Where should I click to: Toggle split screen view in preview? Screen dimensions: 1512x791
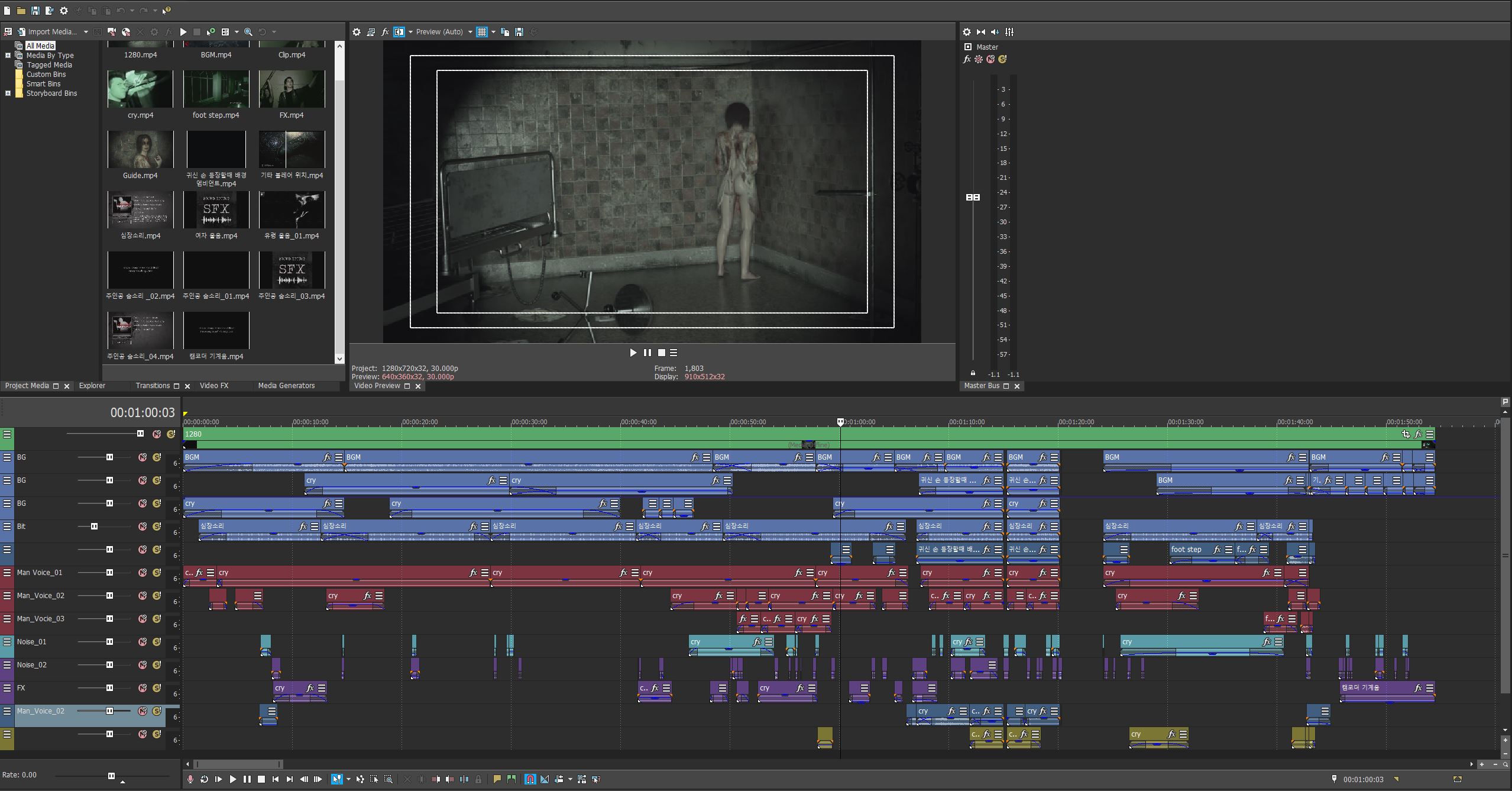(399, 32)
